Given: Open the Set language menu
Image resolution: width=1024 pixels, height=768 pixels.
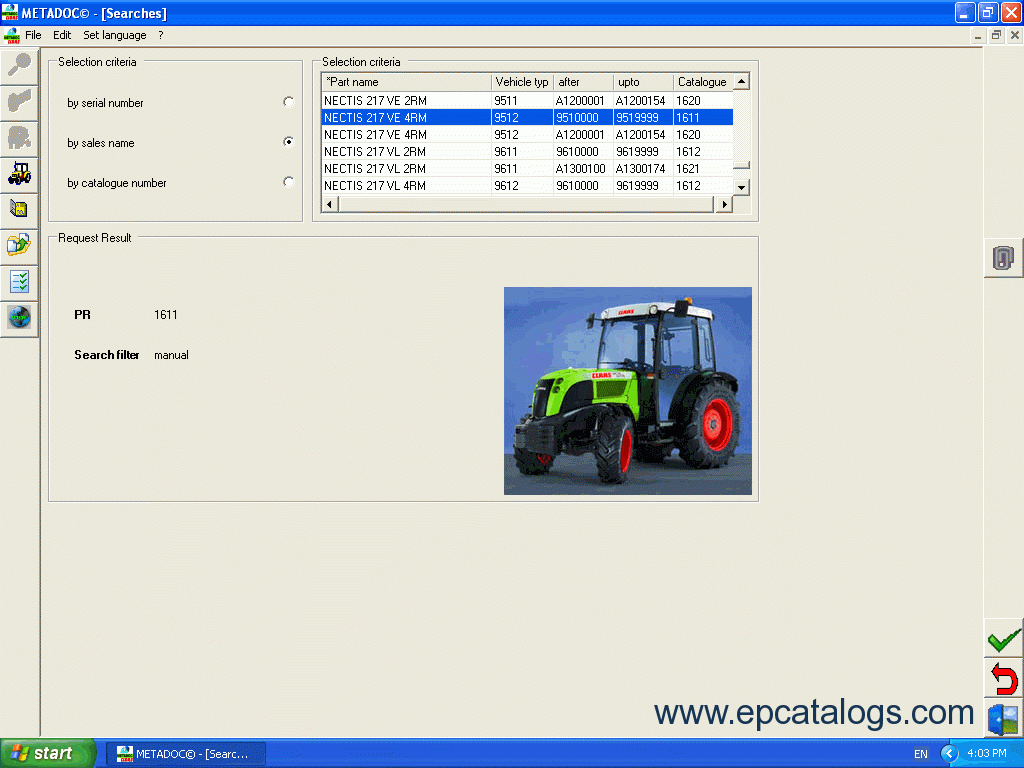Looking at the screenshot, I should (x=114, y=35).
